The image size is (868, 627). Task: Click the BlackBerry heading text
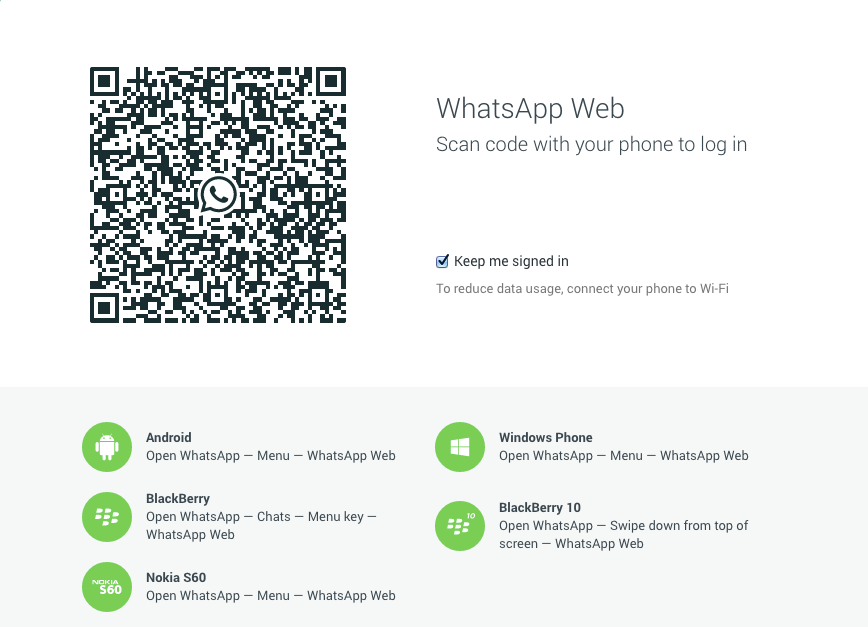pyautogui.click(x=178, y=499)
